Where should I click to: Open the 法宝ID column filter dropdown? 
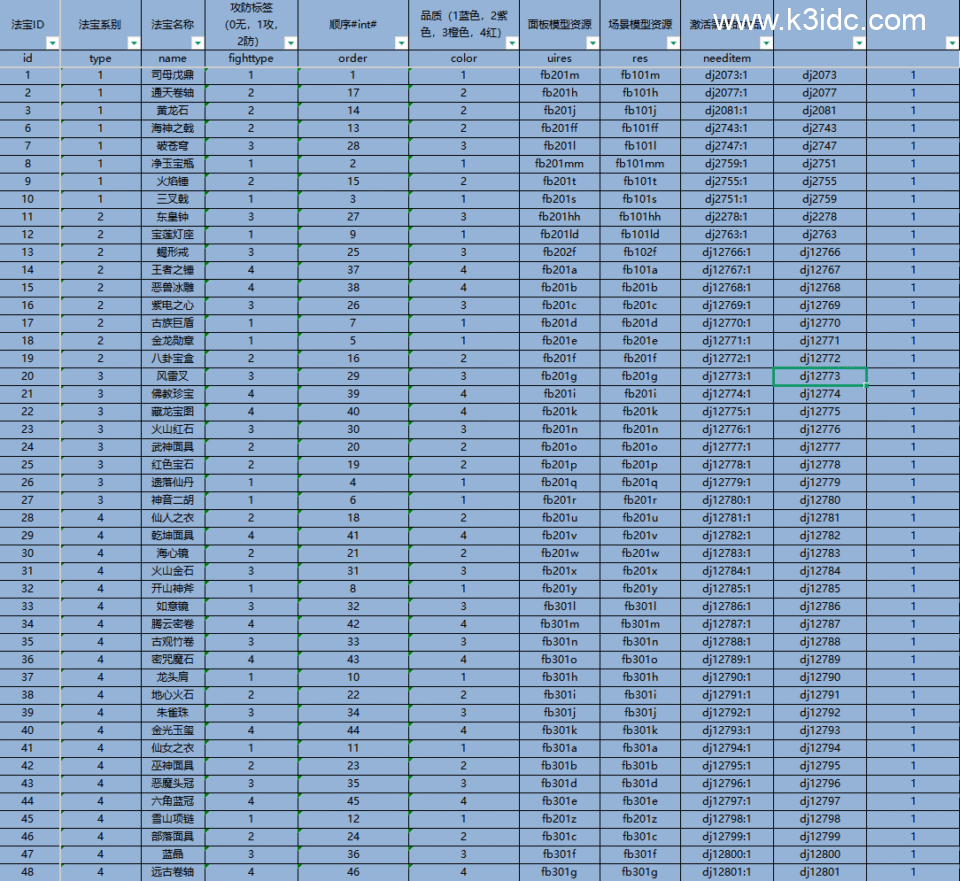[x=51, y=43]
